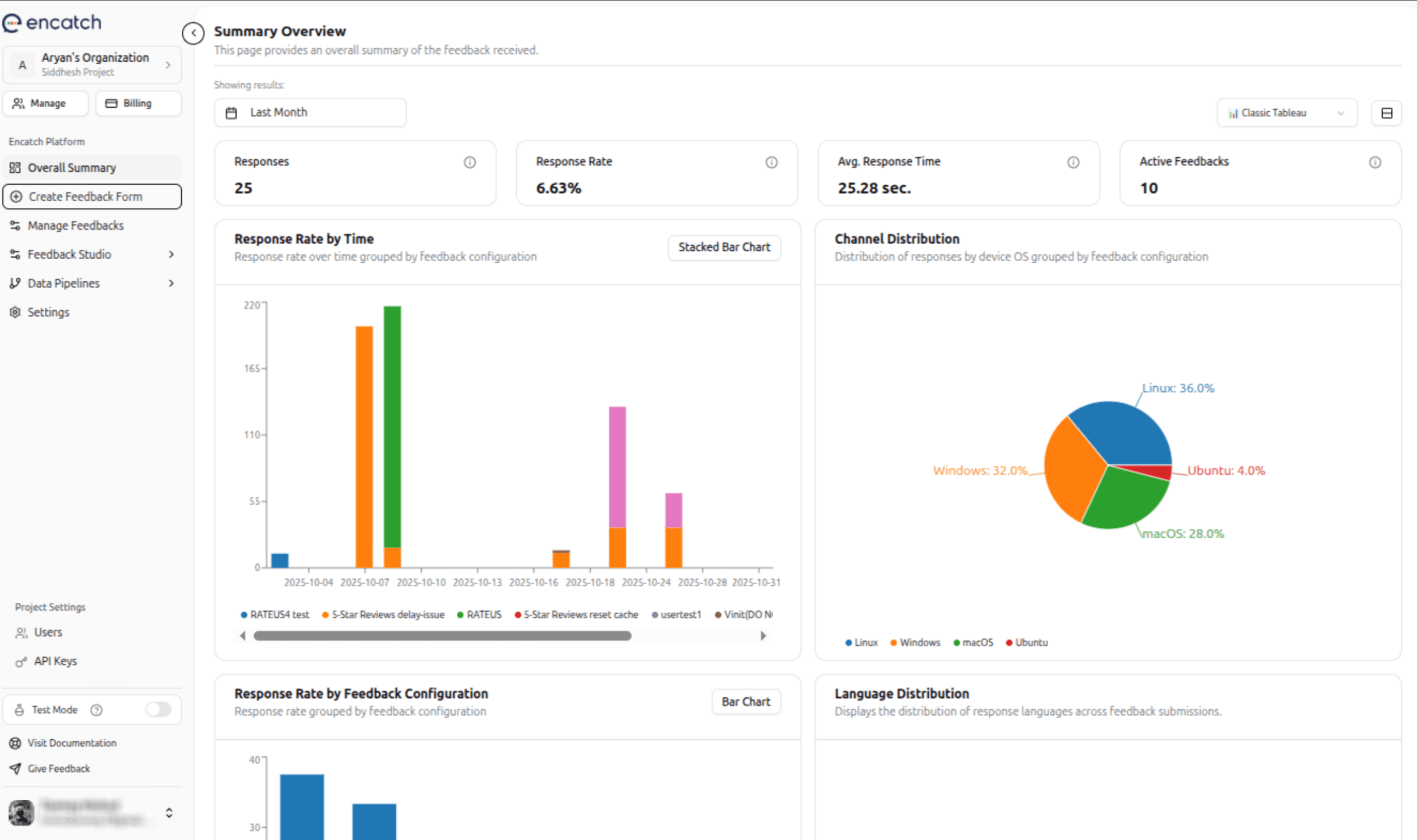The image size is (1417, 840).
Task: Open the Classic Tableau theme dropdown
Action: pos(1286,112)
